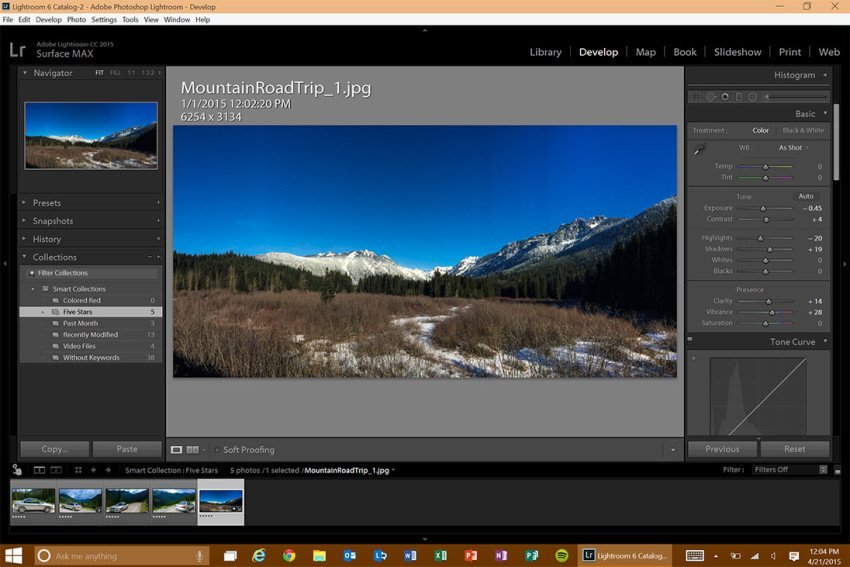The height and width of the screenshot is (567, 850).
Task: Create a snapshot with plus icon
Action: (158, 221)
